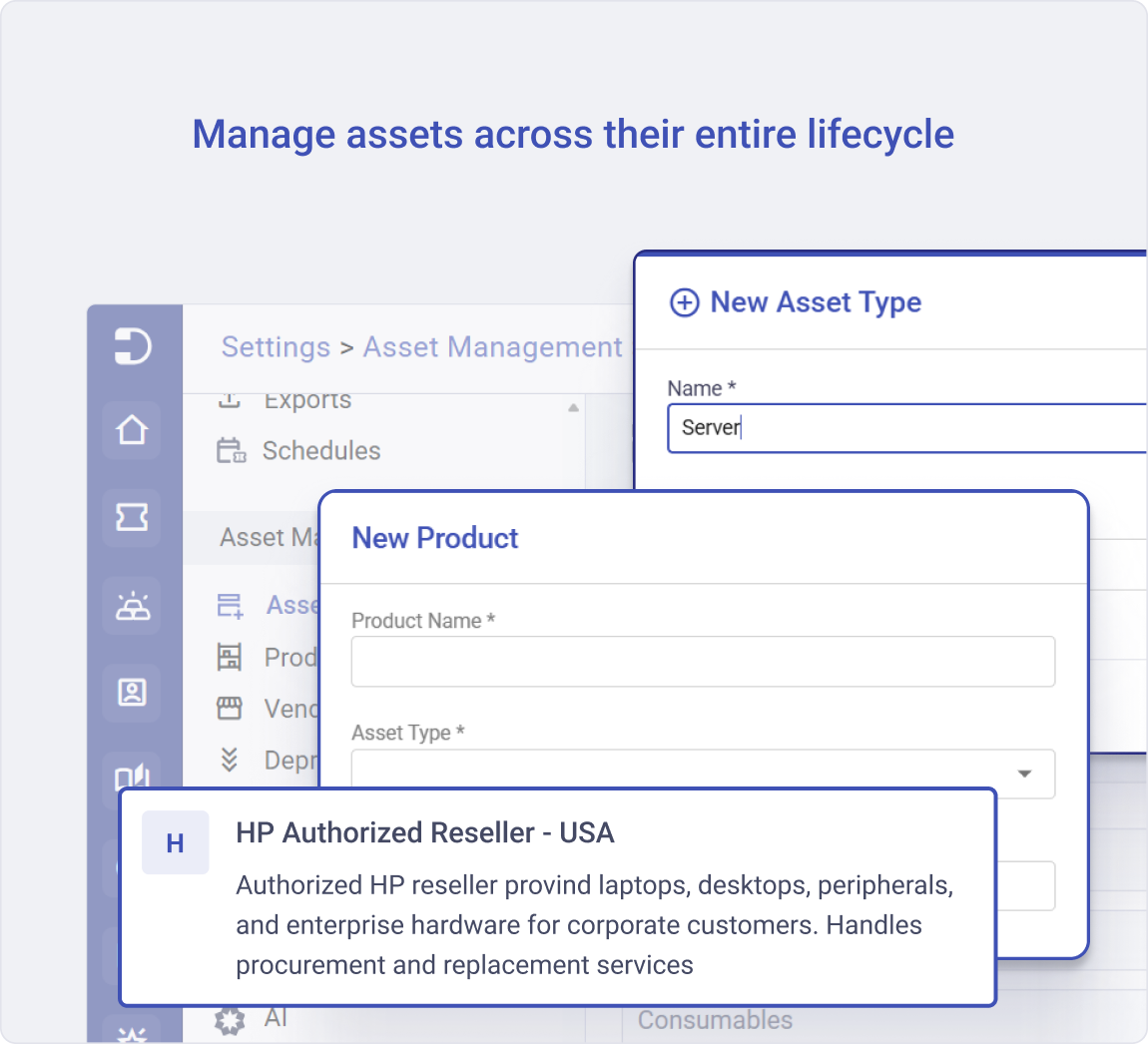Select HP Authorized Reseller - USA vendor
The width and height of the screenshot is (1148, 1044).
click(x=558, y=897)
